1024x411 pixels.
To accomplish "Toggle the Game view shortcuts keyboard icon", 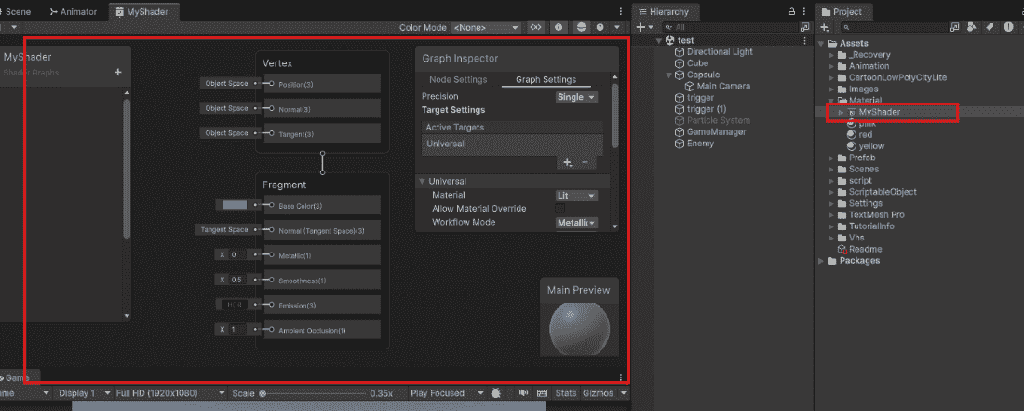I will coord(541,393).
